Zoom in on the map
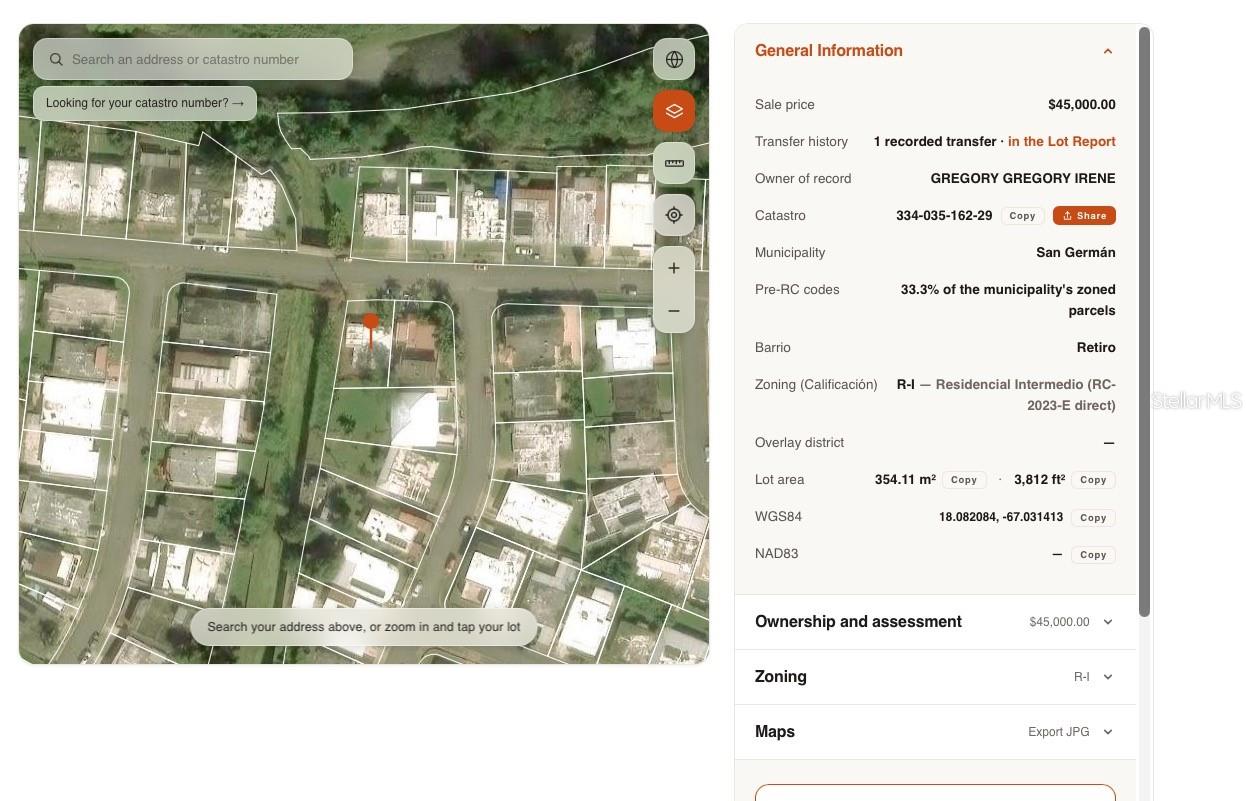The width and height of the screenshot is (1246, 801). [x=674, y=268]
